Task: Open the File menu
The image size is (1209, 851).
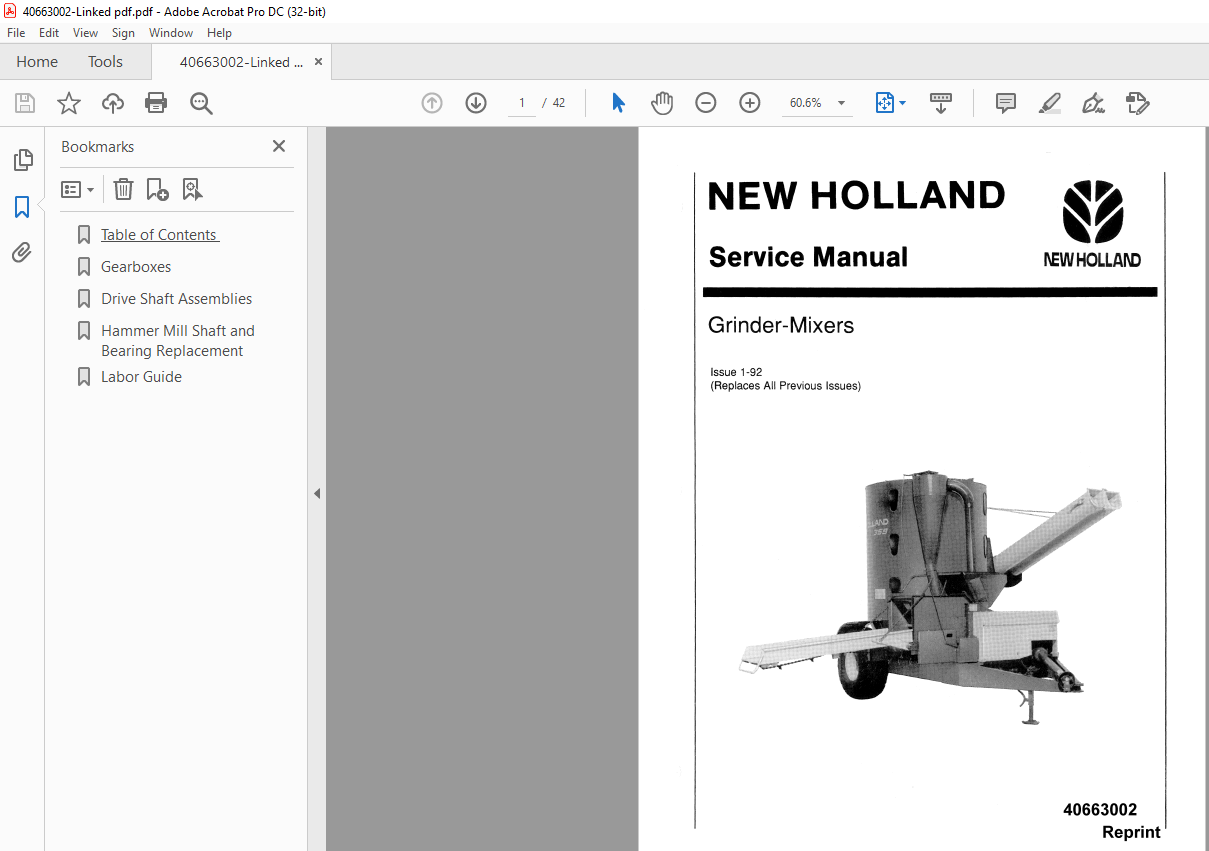Action: pos(16,33)
